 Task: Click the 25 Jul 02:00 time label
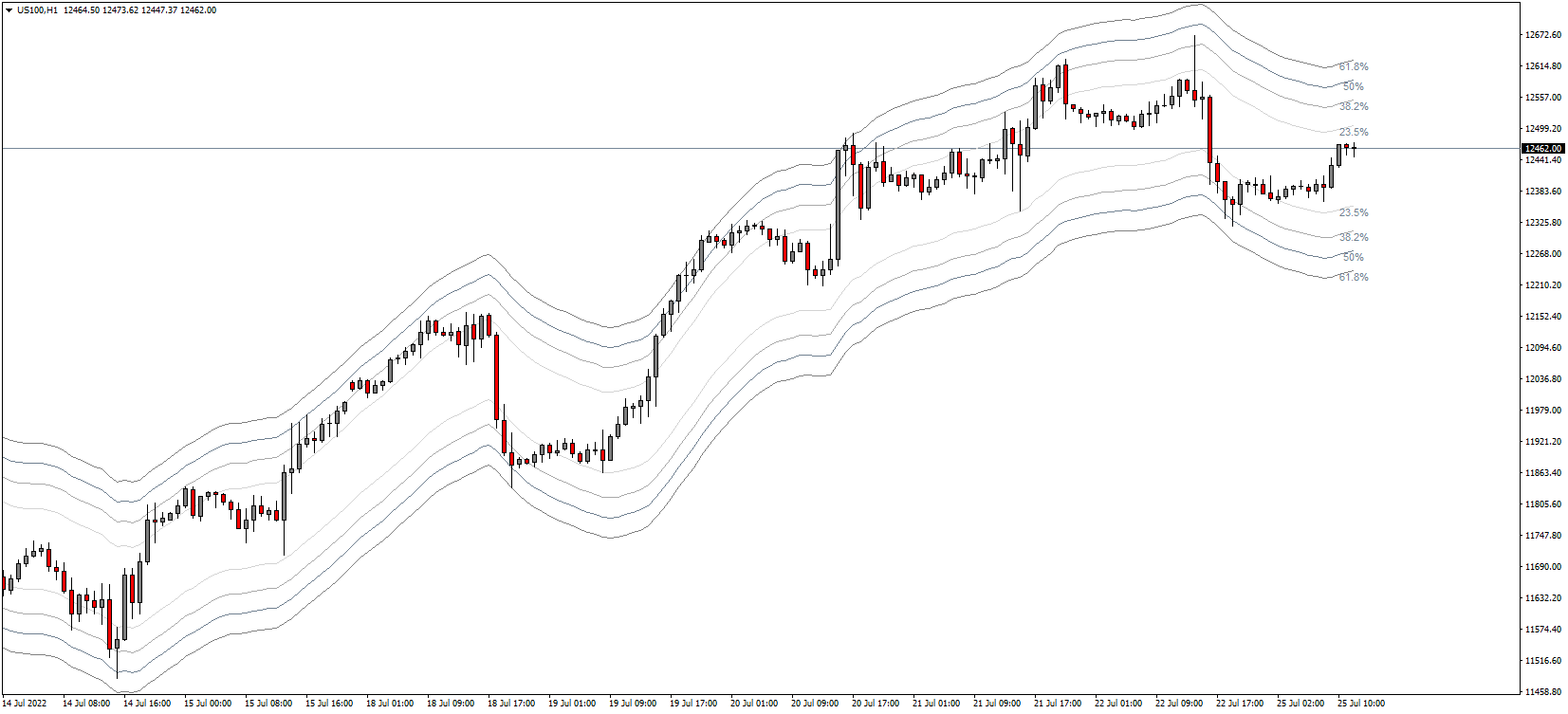pyautogui.click(x=1301, y=704)
